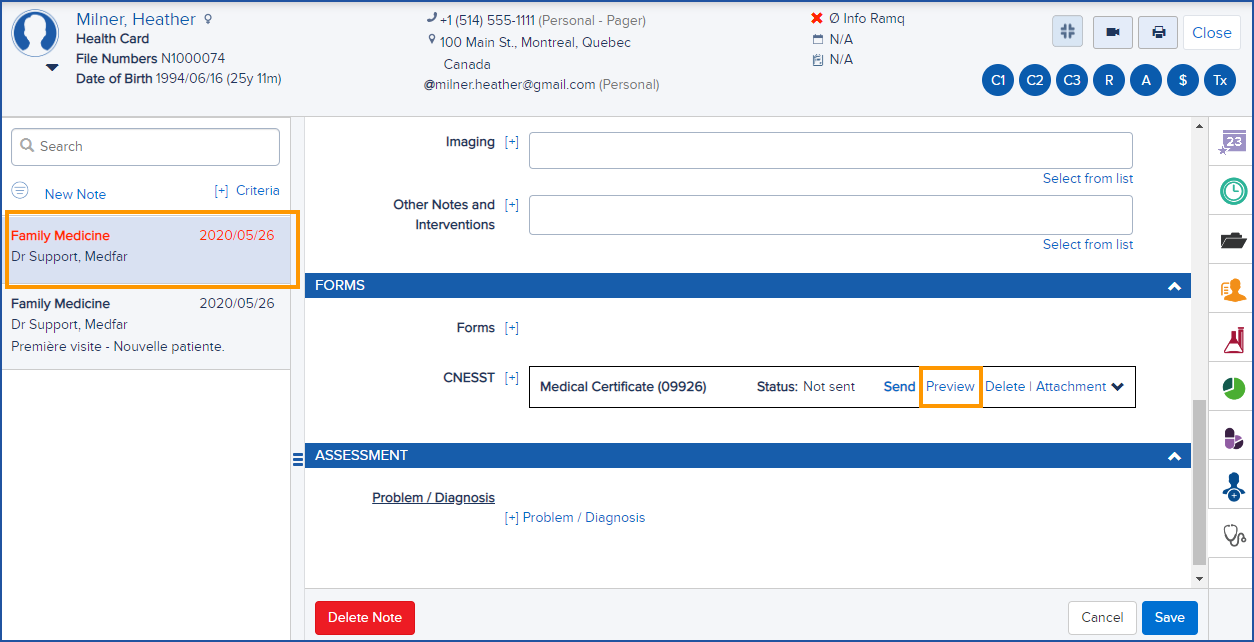Save the current note
This screenshot has height=642, width=1254.
[1169, 617]
